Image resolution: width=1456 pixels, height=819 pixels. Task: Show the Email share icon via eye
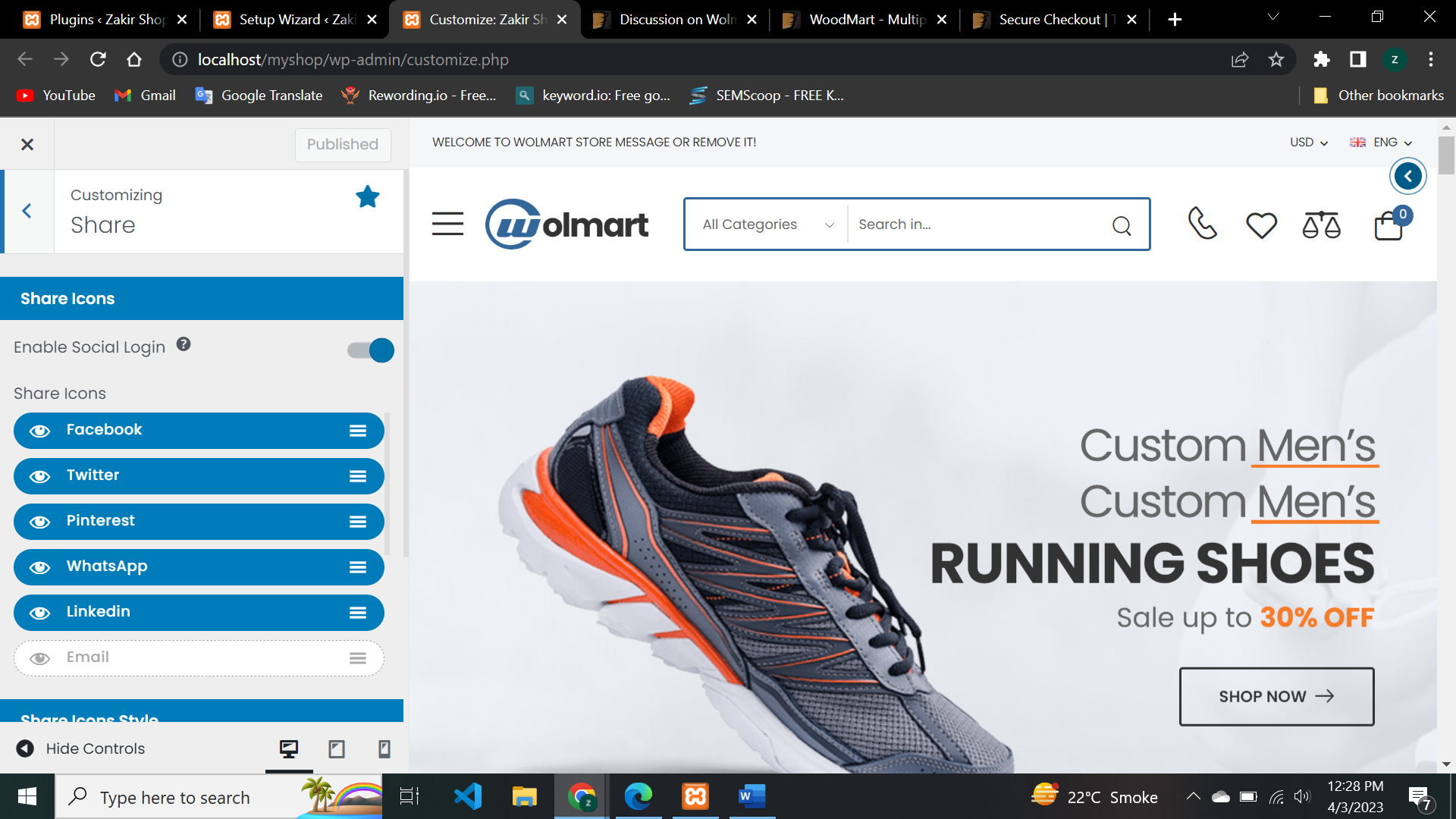coord(39,658)
